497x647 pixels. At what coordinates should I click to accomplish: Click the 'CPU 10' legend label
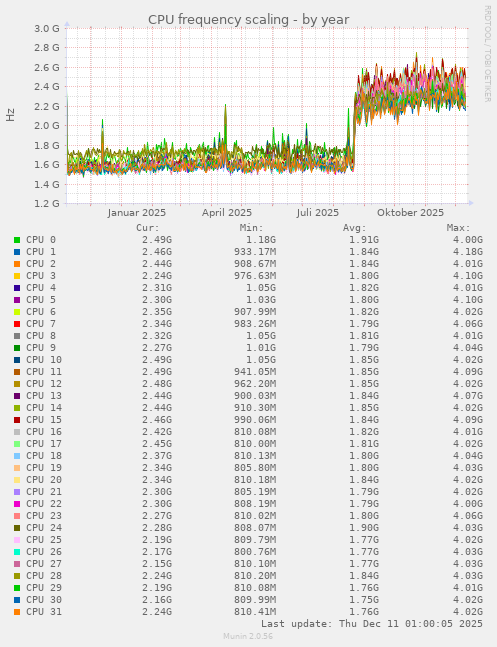pos(44,359)
